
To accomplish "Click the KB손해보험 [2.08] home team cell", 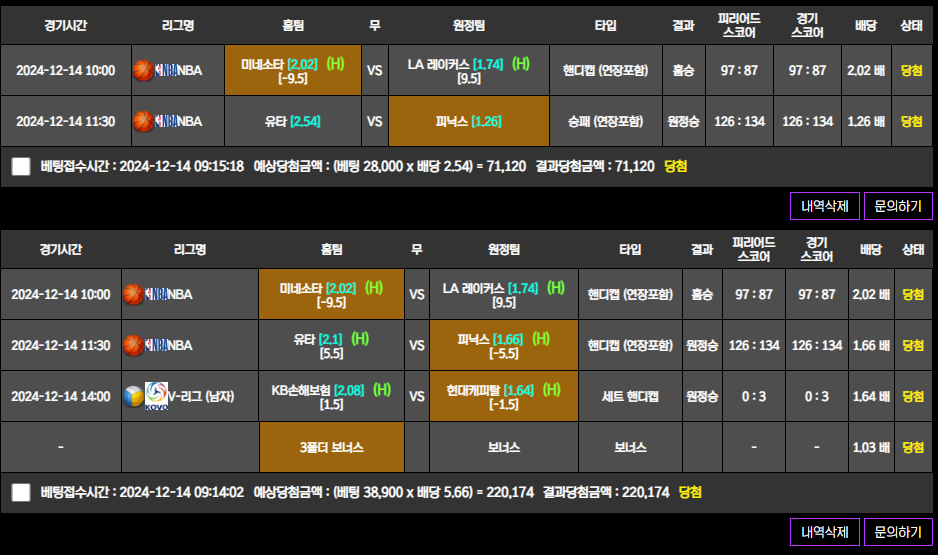I will point(331,396).
